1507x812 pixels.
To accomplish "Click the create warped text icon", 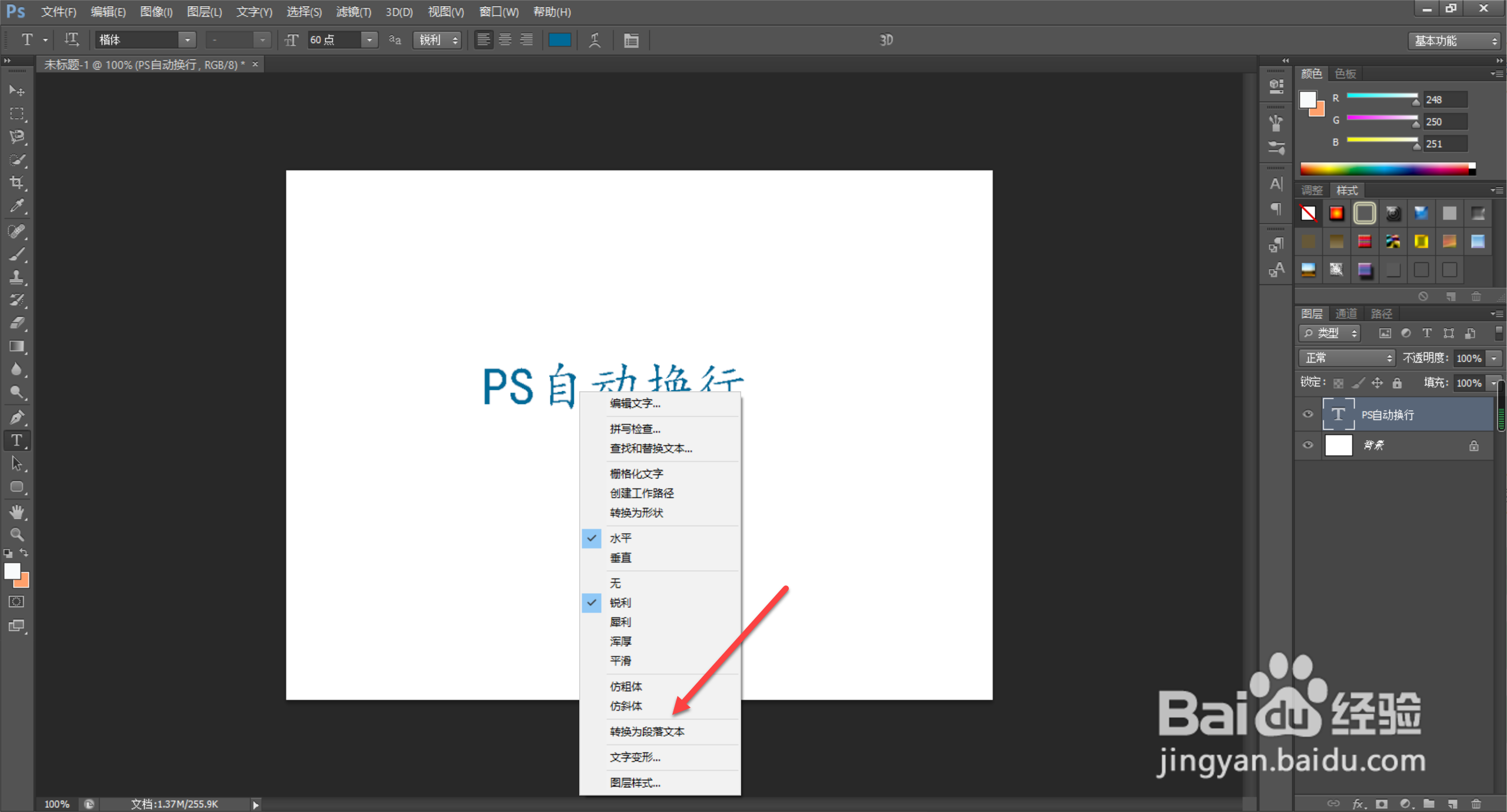I will point(595,40).
